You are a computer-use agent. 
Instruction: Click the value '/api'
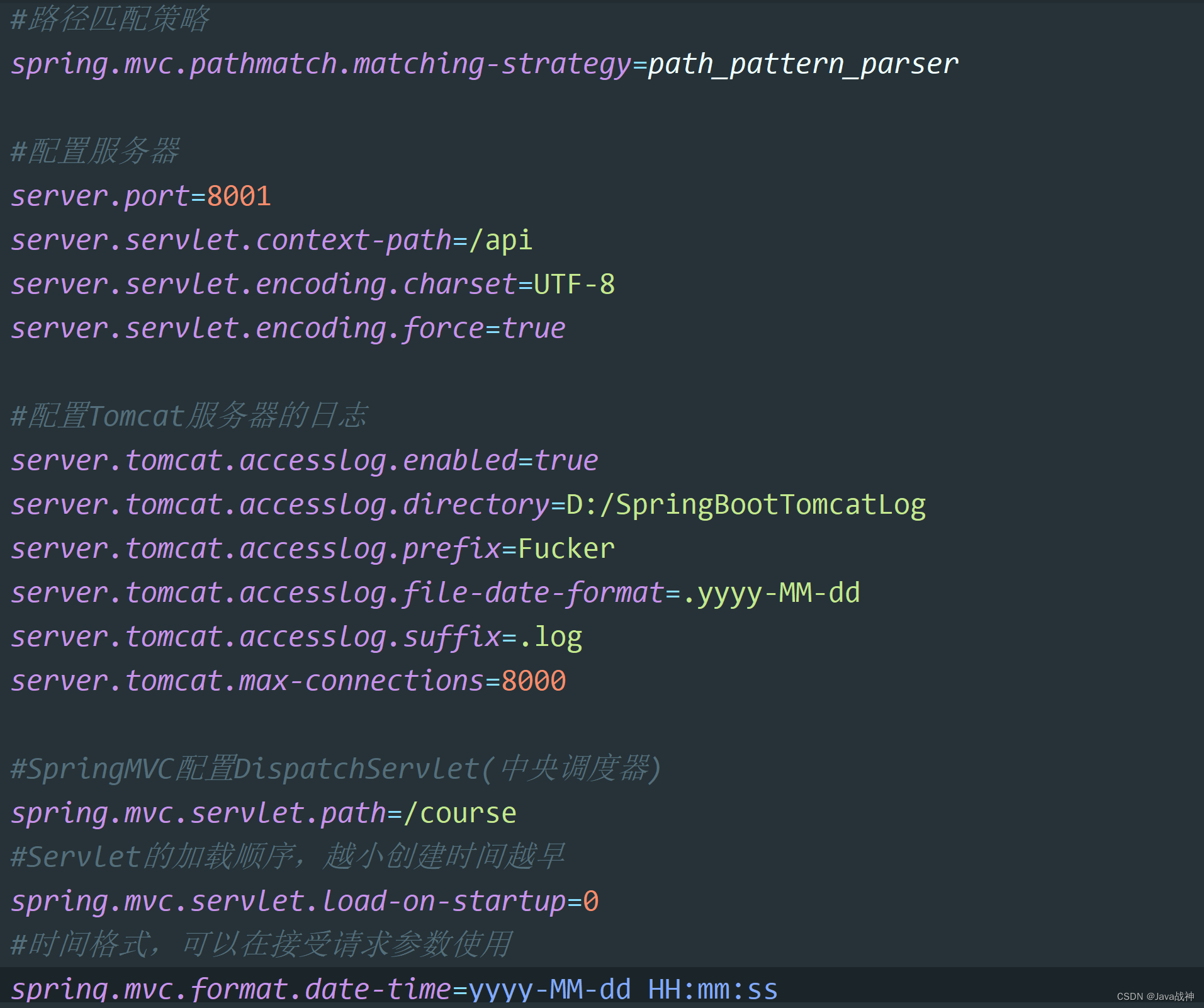click(501, 241)
